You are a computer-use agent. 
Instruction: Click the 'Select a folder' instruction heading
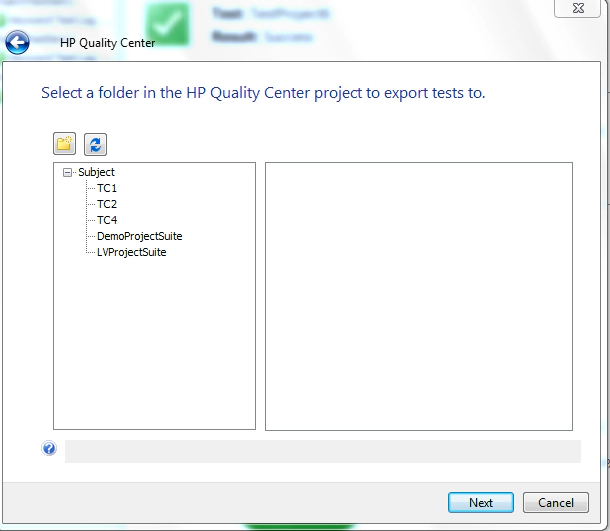[x=263, y=93]
